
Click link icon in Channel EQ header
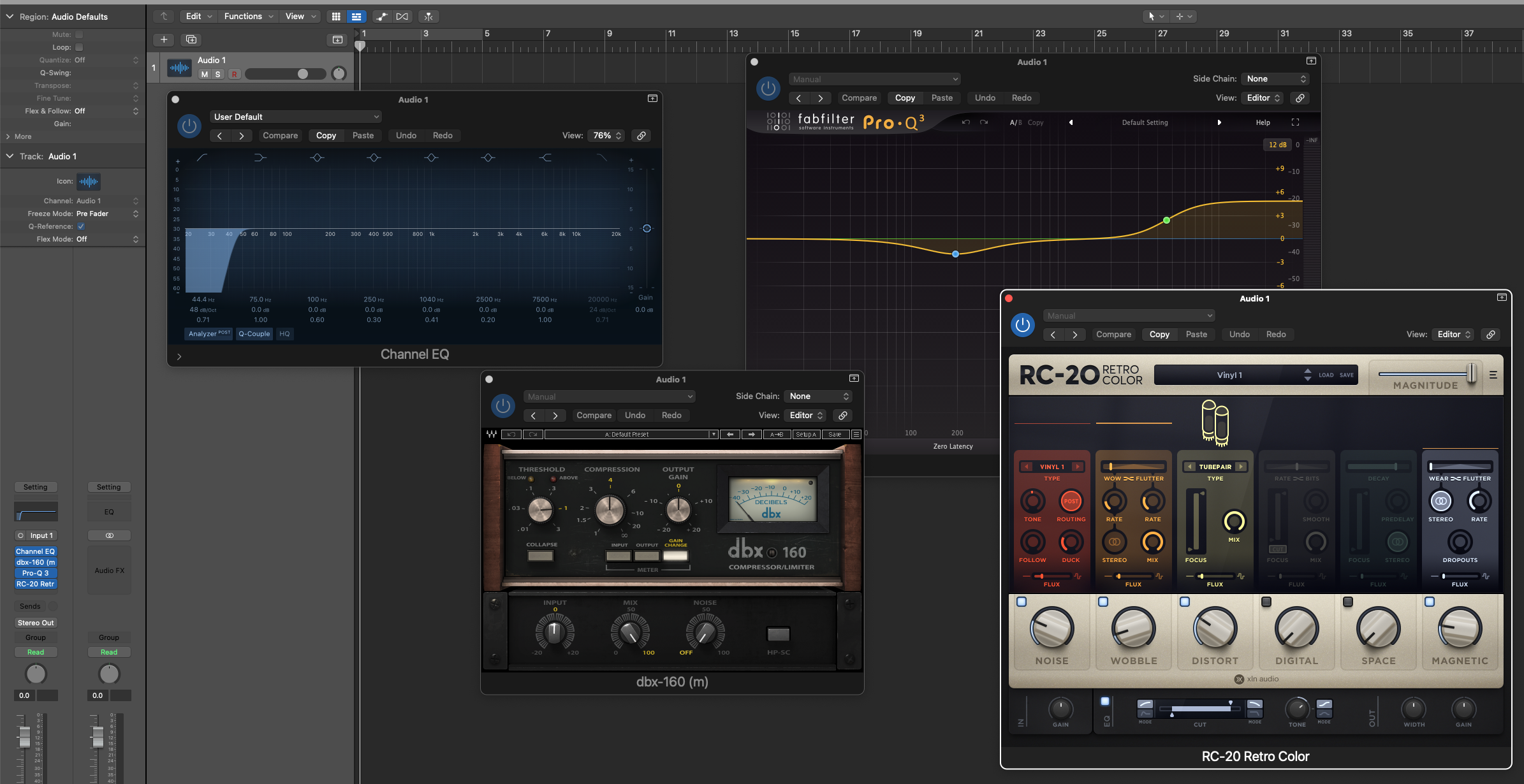tap(641, 136)
